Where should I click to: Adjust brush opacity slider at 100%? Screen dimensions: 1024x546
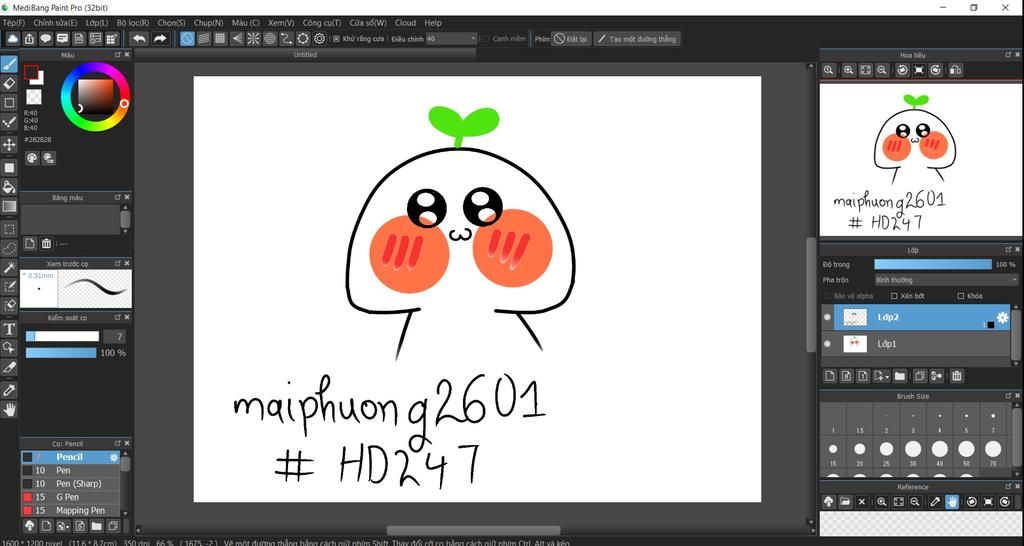pyautogui.click(x=61, y=353)
